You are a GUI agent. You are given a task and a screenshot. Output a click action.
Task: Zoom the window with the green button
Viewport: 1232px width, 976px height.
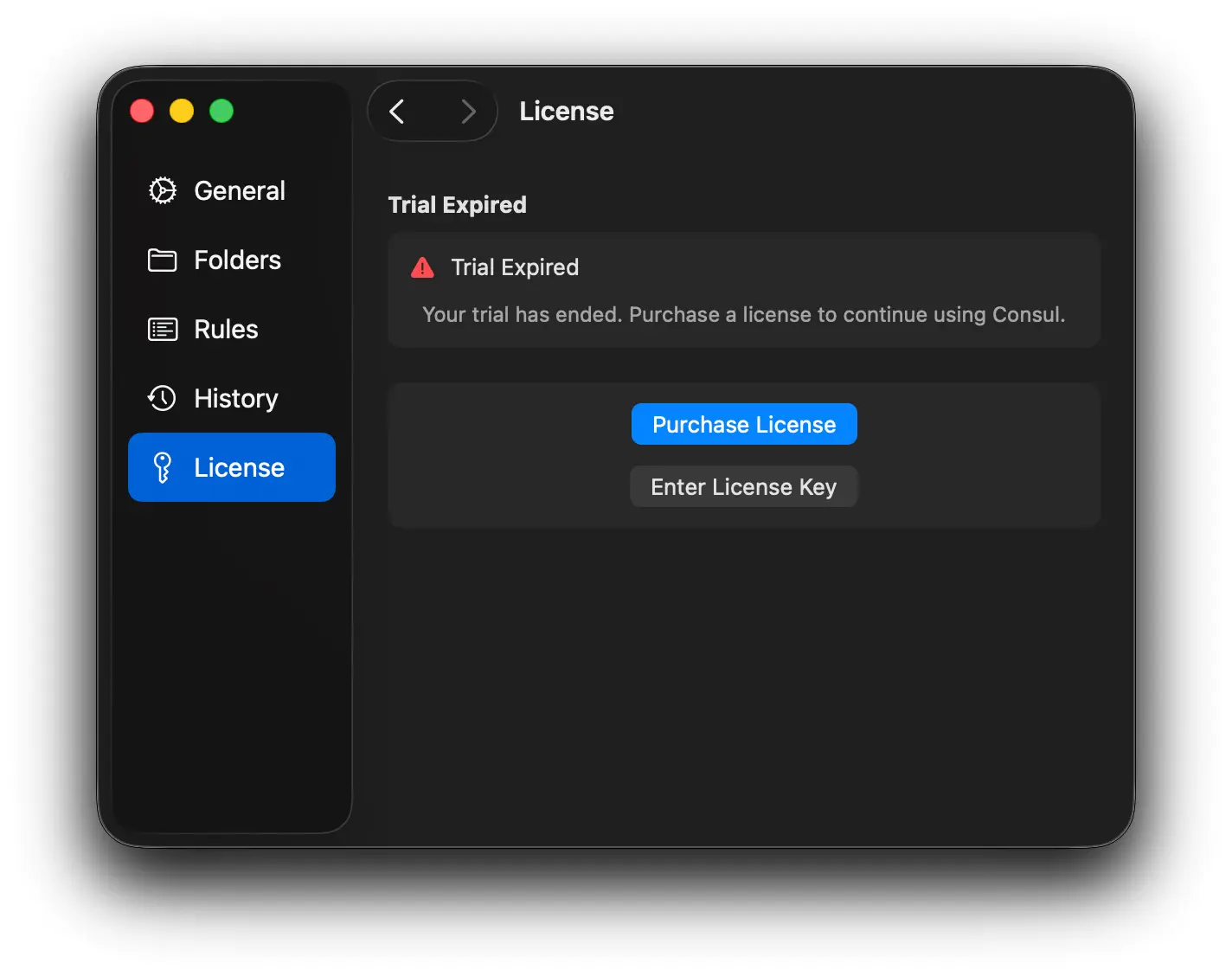pos(221,111)
